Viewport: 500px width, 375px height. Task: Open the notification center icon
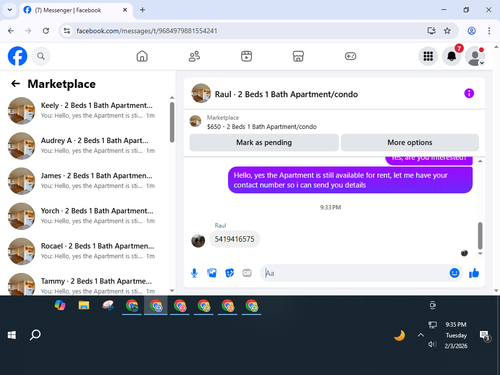tap(484, 335)
